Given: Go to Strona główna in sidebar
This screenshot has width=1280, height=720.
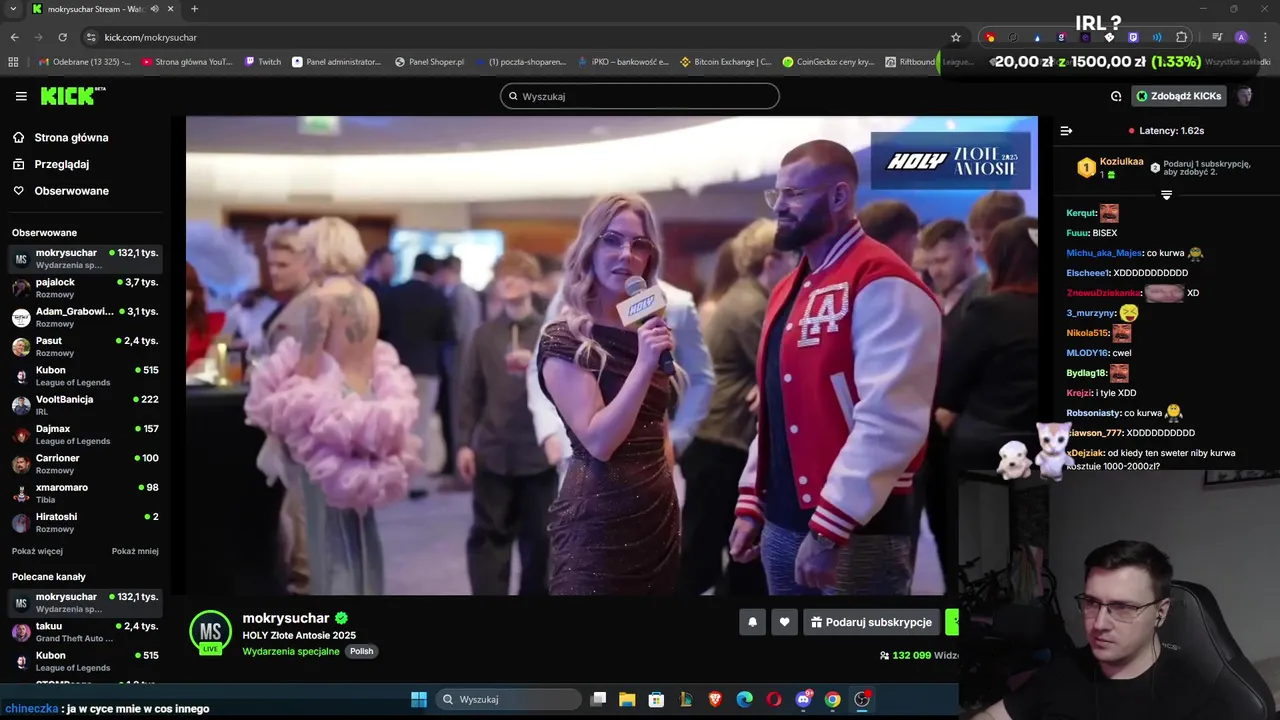Looking at the screenshot, I should point(71,138).
